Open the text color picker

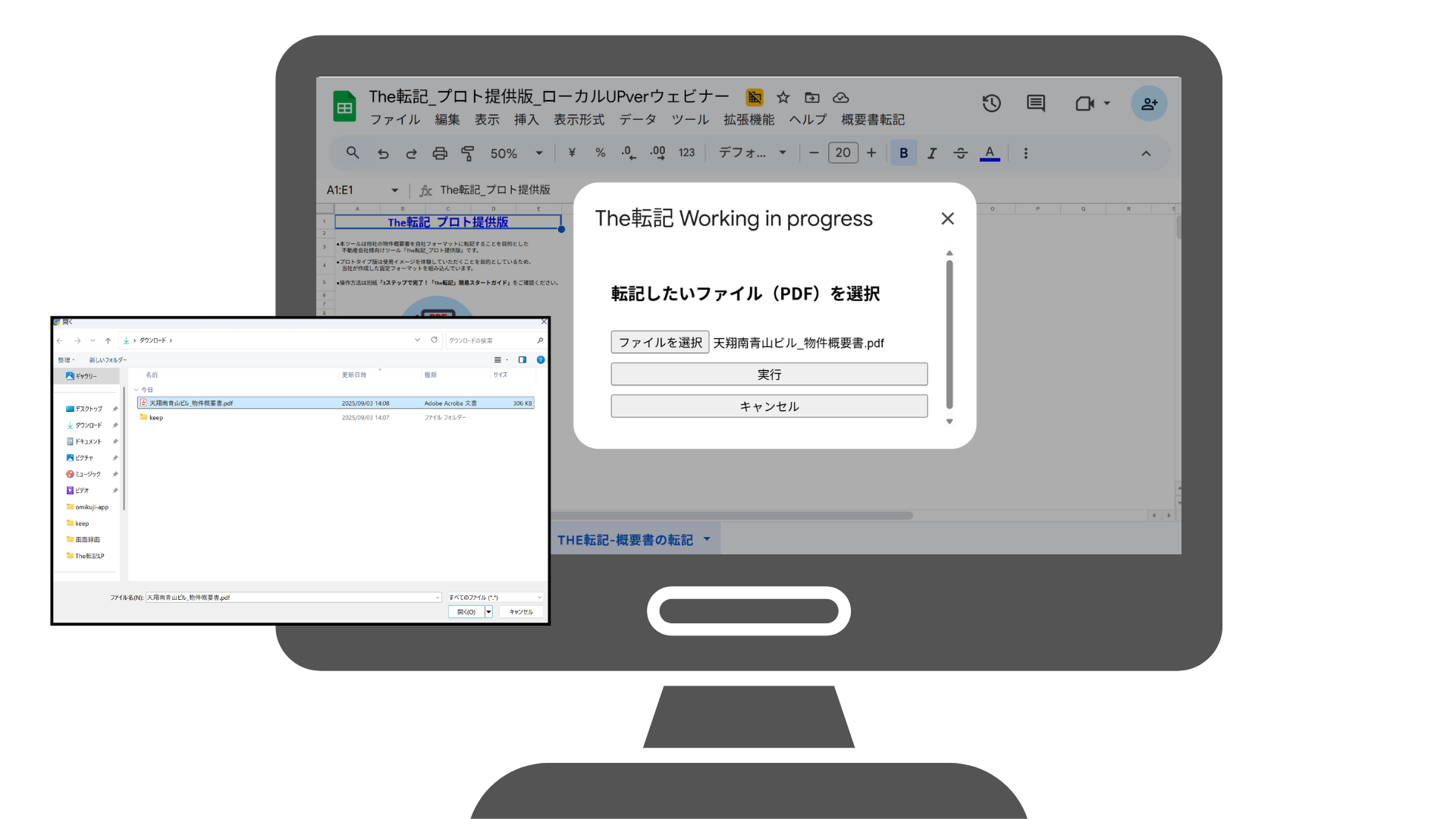(990, 152)
